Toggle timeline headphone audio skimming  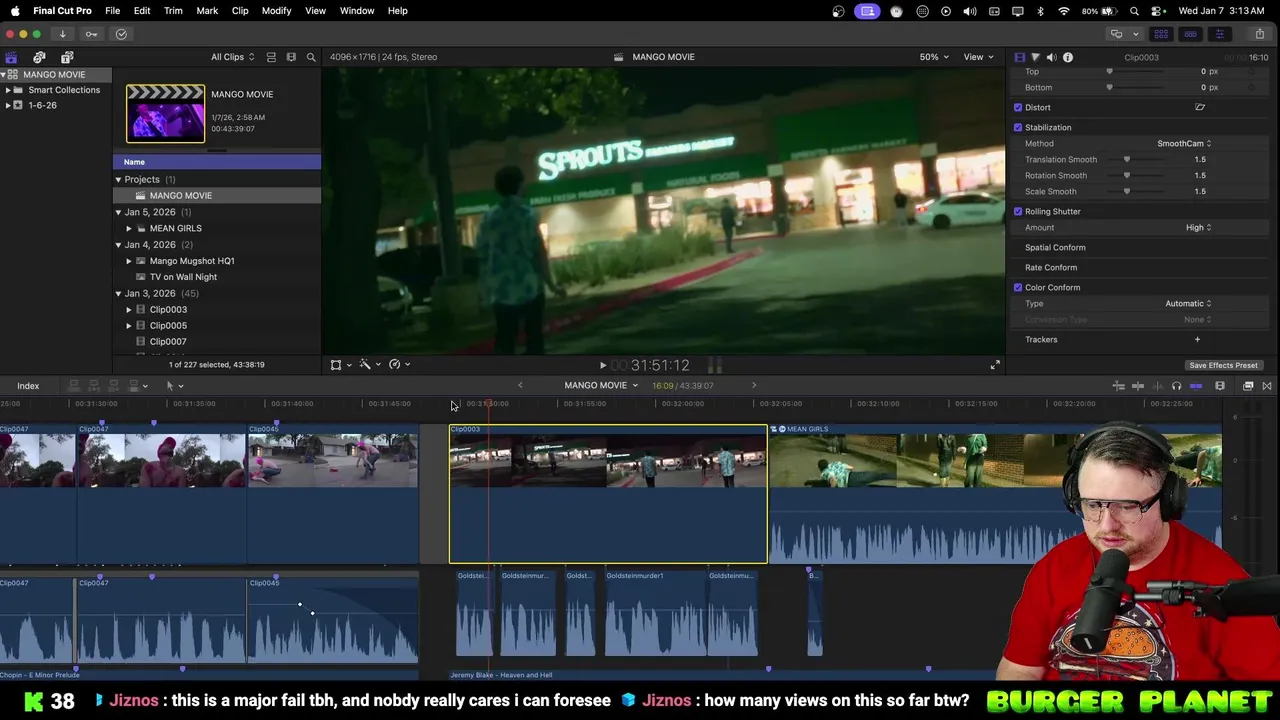tap(1176, 386)
